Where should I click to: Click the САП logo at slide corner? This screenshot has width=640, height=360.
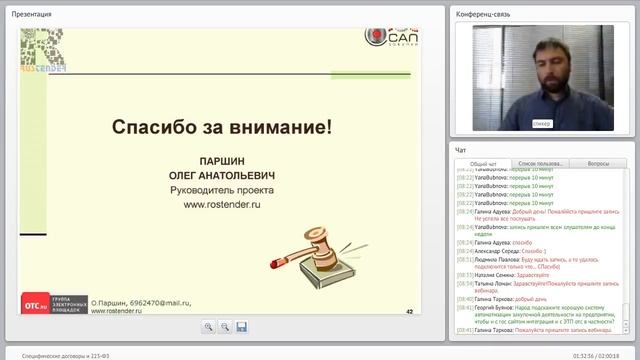[391, 36]
